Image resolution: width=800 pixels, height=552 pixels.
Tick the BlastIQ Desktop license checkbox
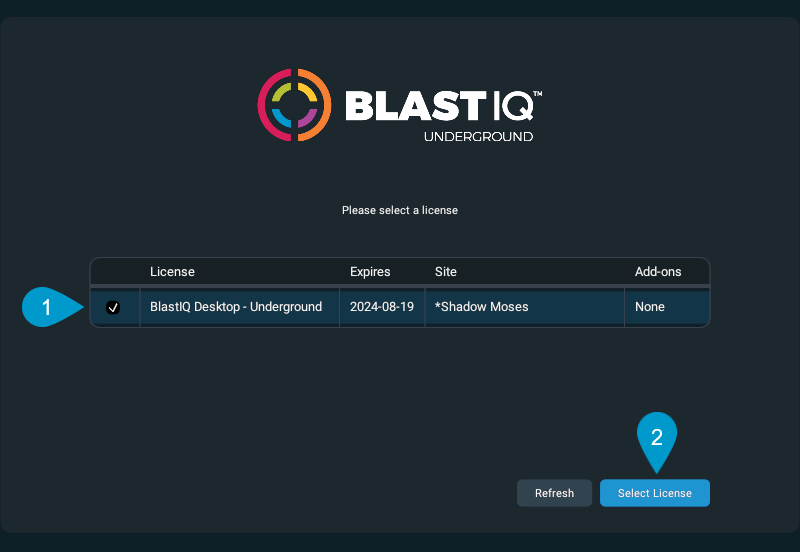[113, 307]
